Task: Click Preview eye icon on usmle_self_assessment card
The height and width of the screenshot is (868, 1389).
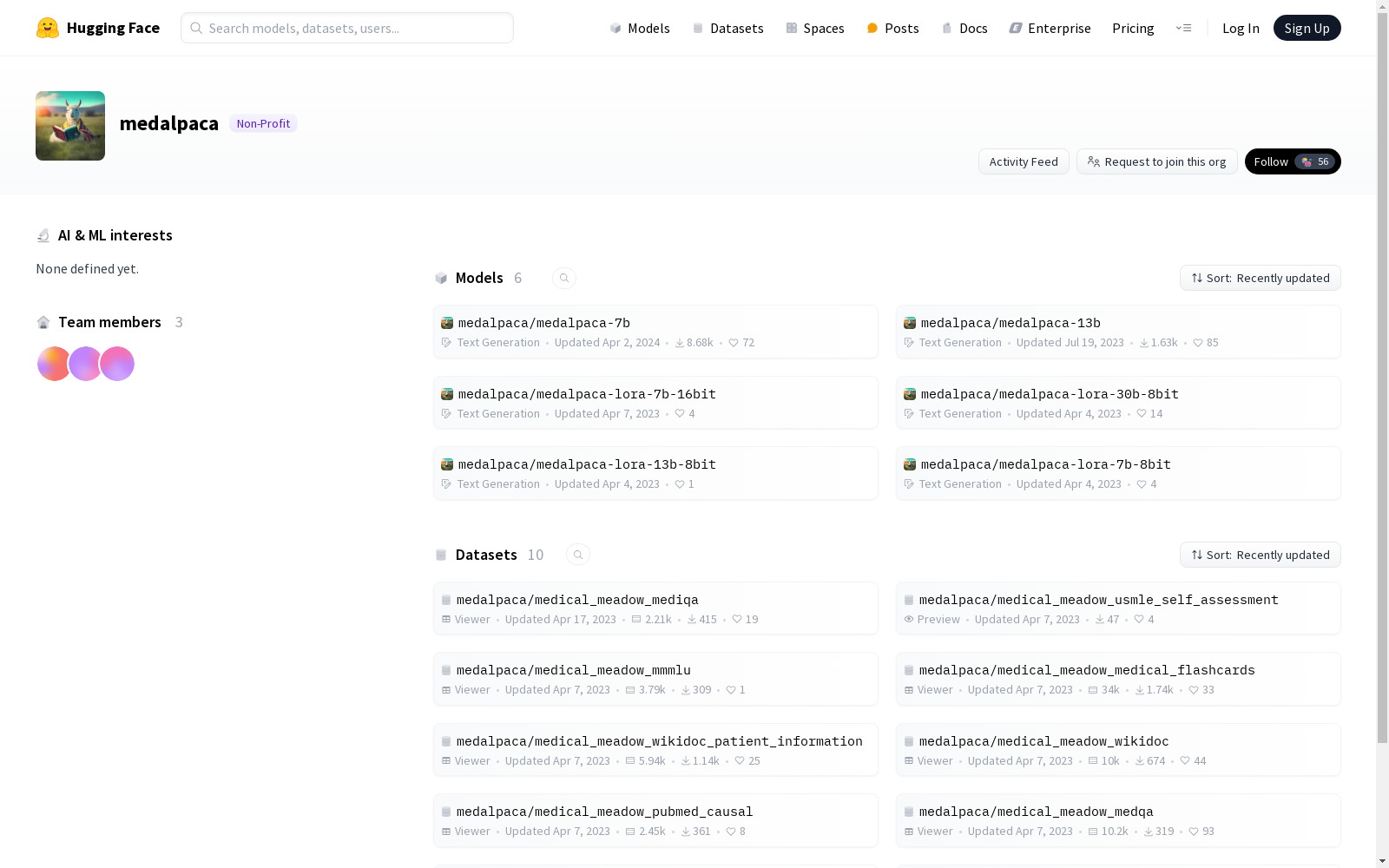Action: (909, 620)
